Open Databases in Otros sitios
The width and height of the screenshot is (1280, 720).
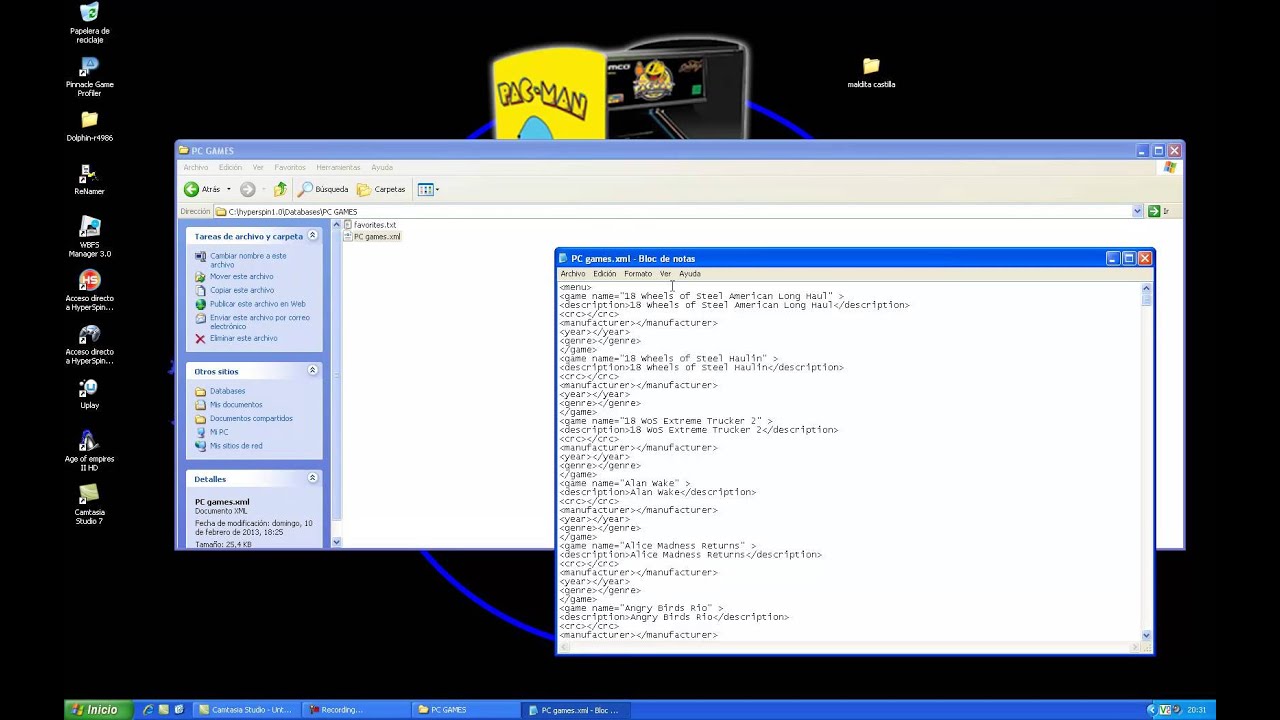(227, 391)
